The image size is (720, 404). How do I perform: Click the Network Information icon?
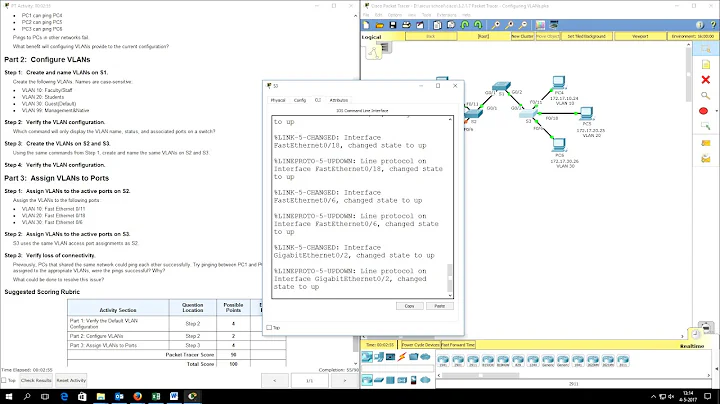click(699, 25)
